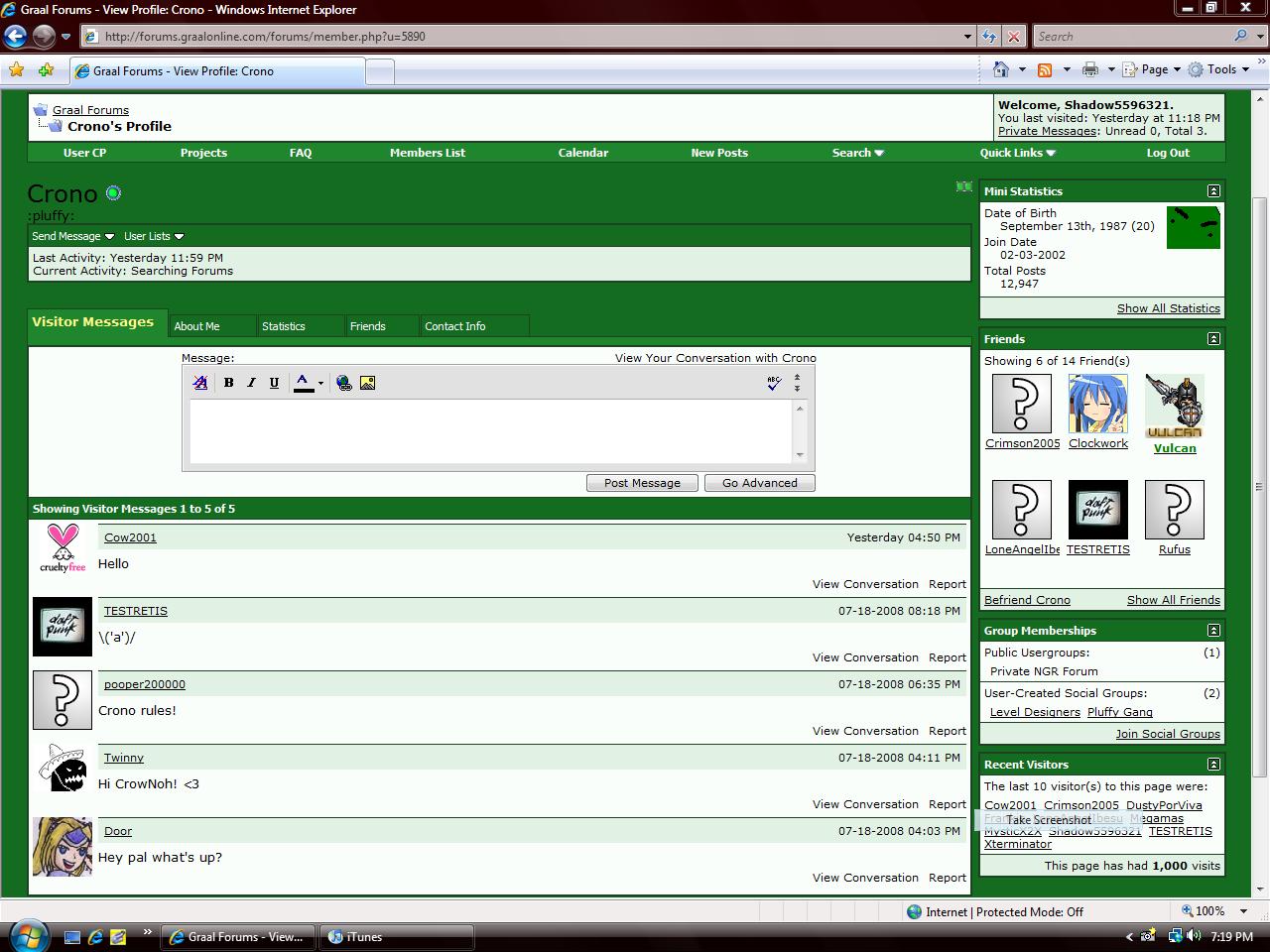1270x952 pixels.
Task: Click inside the visitor message text area
Action: pos(491,431)
